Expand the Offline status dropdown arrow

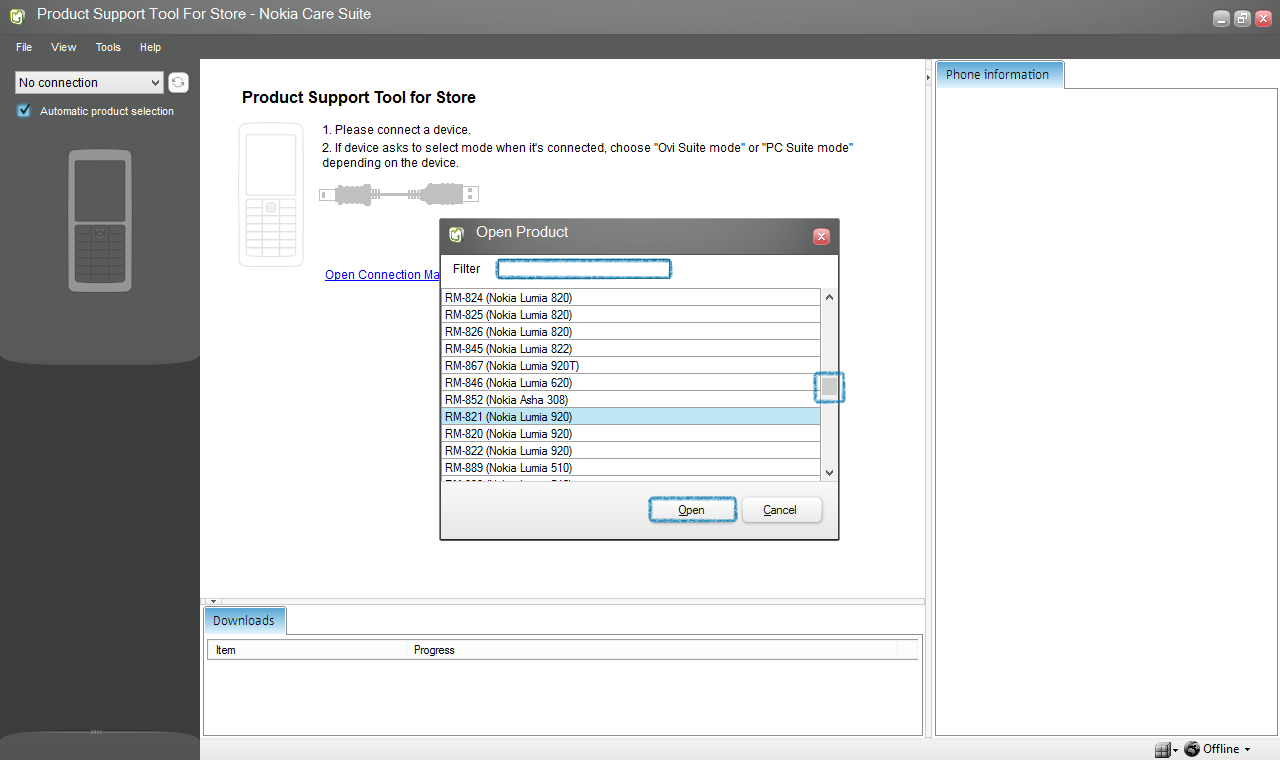1247,750
